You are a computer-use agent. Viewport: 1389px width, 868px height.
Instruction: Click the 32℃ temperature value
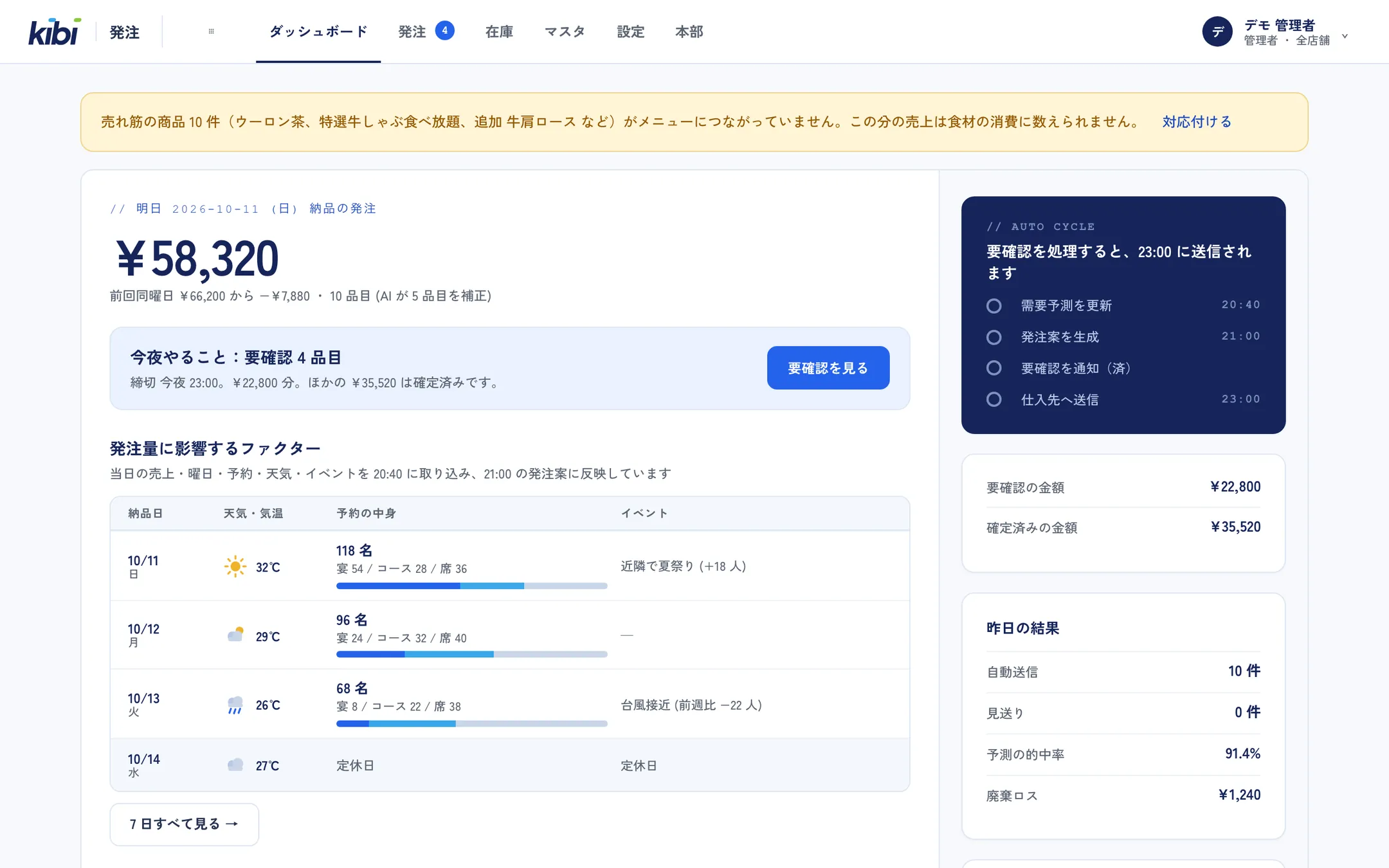click(x=268, y=567)
